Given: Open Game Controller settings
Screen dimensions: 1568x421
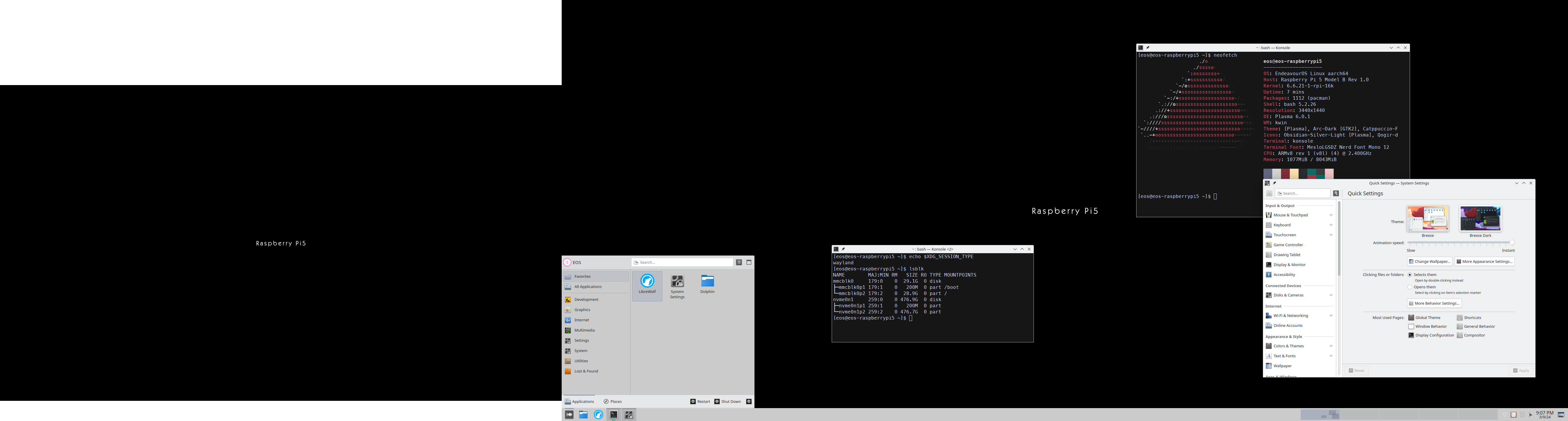Looking at the screenshot, I should 1299,245.
